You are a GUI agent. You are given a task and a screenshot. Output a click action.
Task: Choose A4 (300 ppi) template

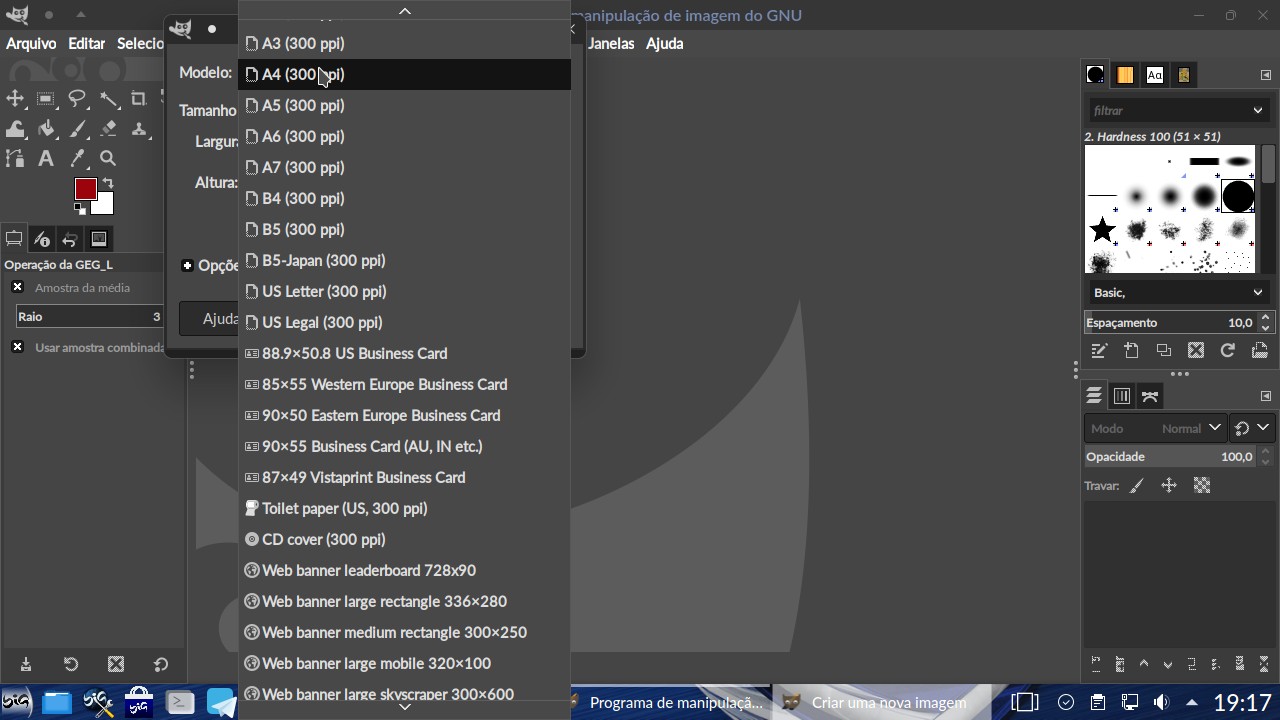click(x=404, y=74)
